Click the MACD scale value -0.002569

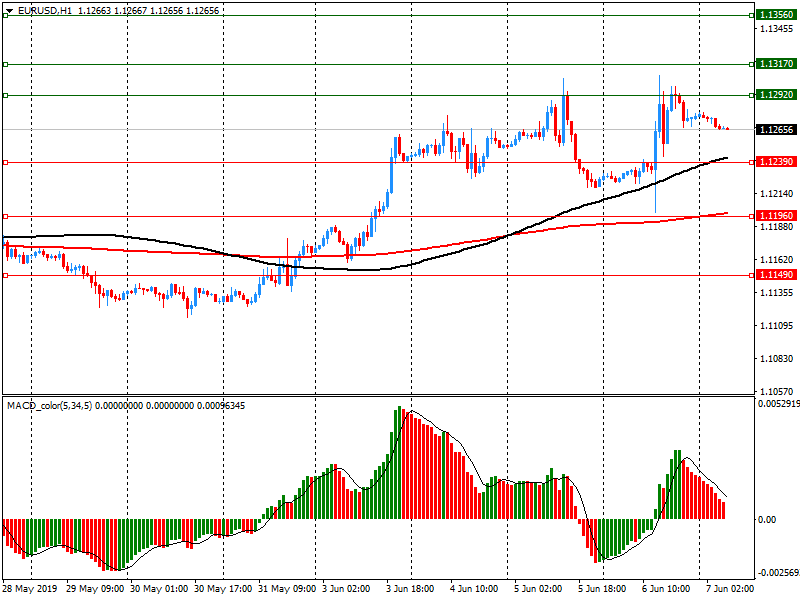pyautogui.click(x=779, y=572)
